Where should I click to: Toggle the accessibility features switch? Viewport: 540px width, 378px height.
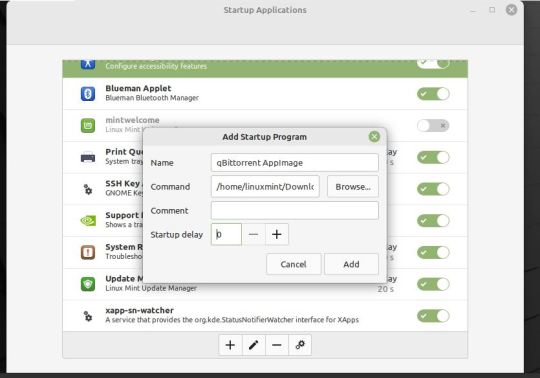tap(433, 64)
